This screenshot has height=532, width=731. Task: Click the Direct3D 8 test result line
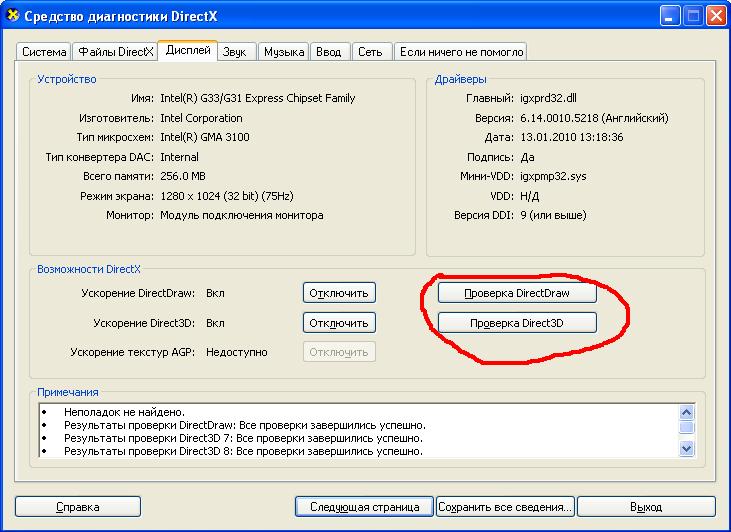(x=243, y=451)
